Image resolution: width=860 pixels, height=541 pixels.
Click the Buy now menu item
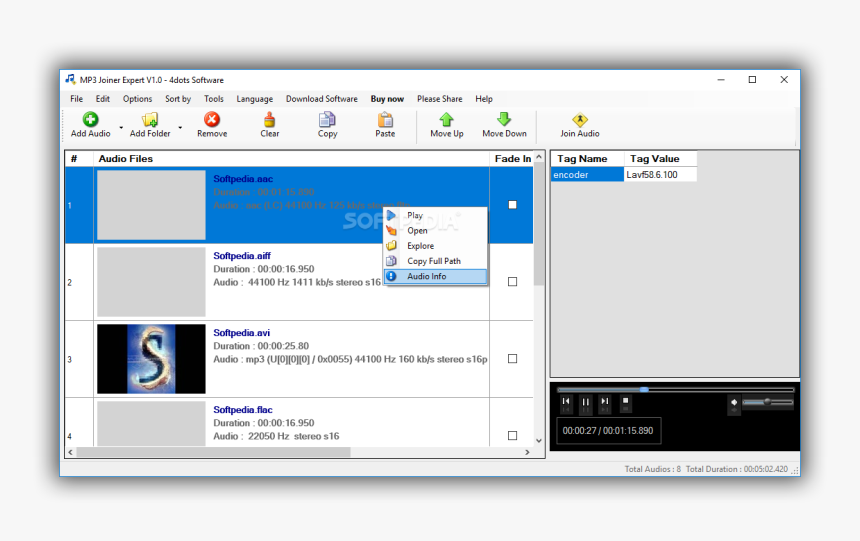point(387,99)
